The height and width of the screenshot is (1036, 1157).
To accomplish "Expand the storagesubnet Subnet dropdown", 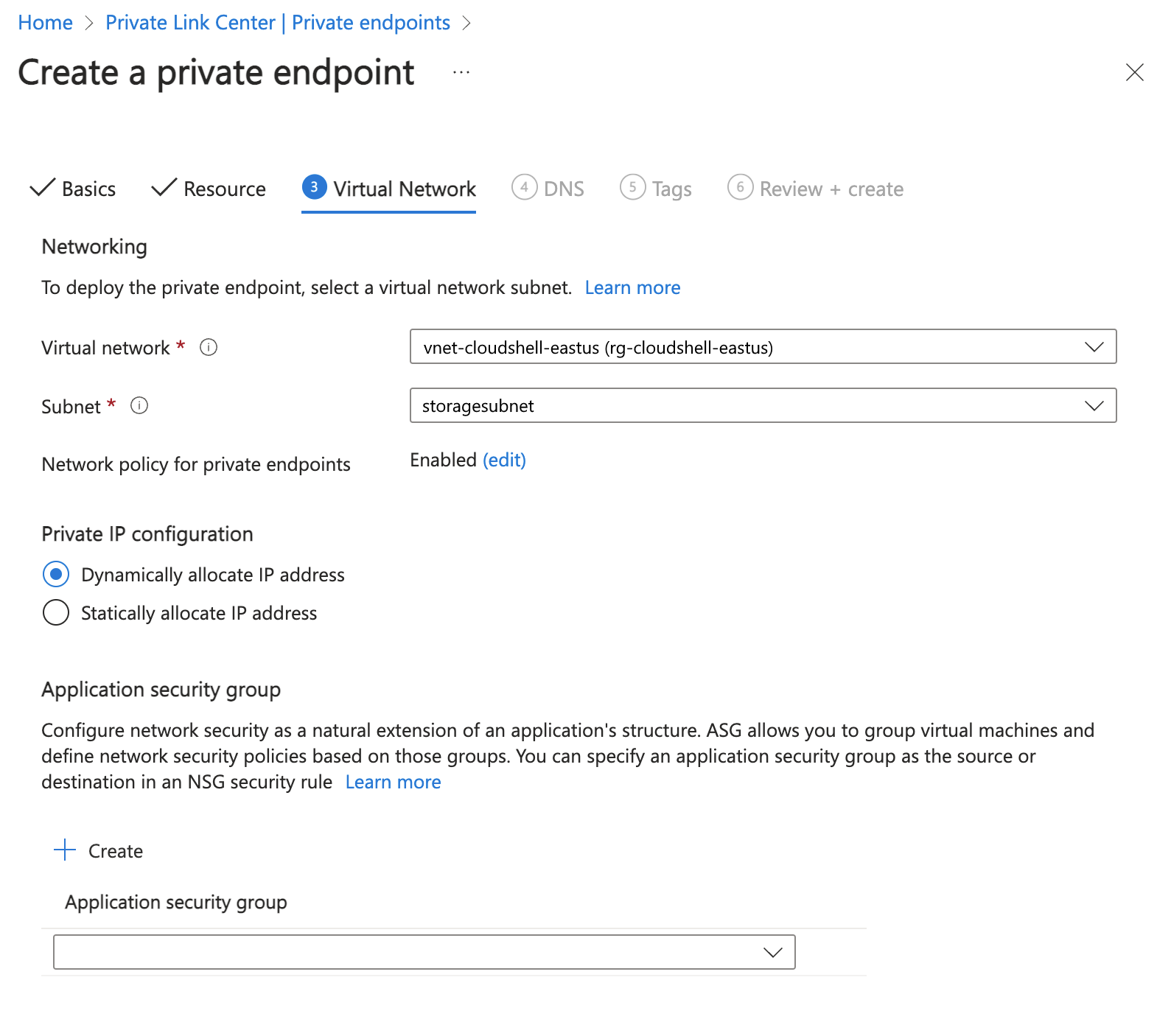I will (763, 405).
